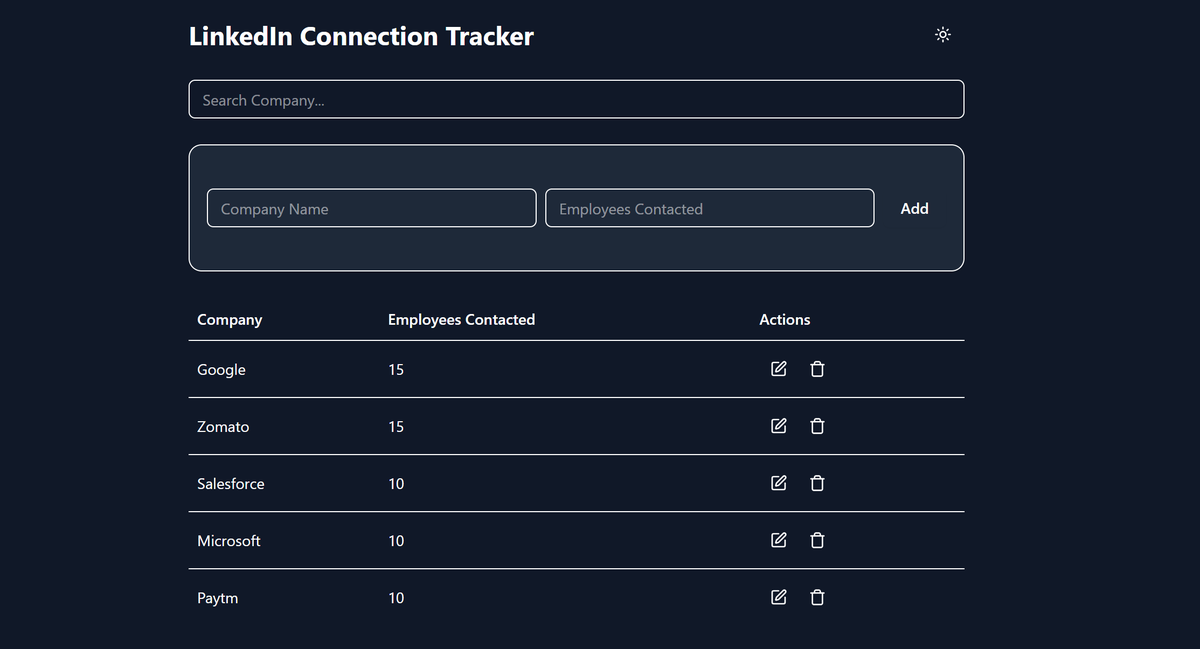This screenshot has width=1200, height=649.
Task: Click the Employees Contacted column header
Action: click(461, 319)
